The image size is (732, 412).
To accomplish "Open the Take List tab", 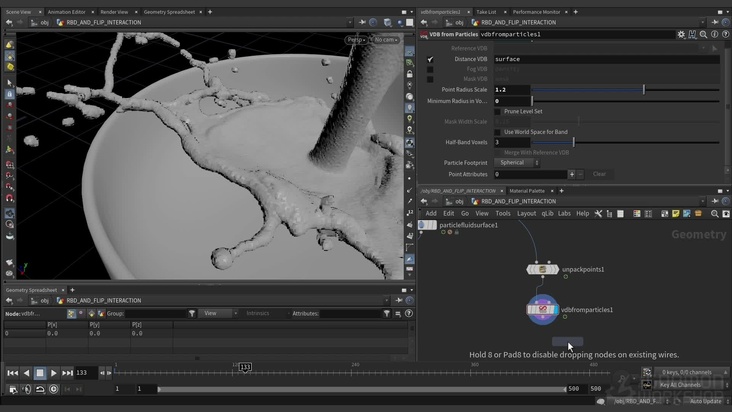I will click(x=486, y=12).
